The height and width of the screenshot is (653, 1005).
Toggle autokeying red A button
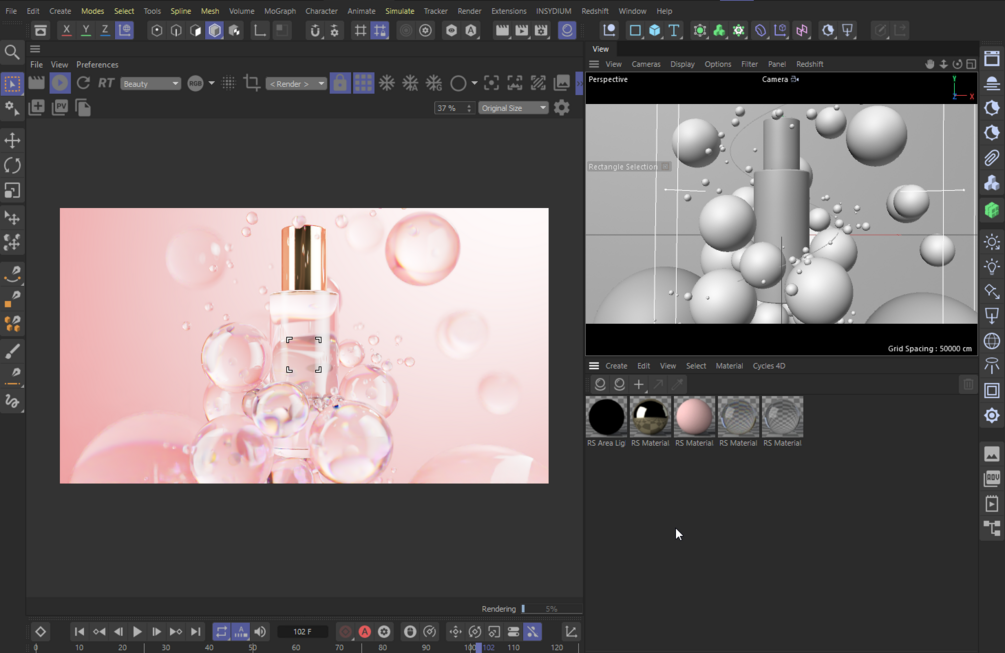365,632
